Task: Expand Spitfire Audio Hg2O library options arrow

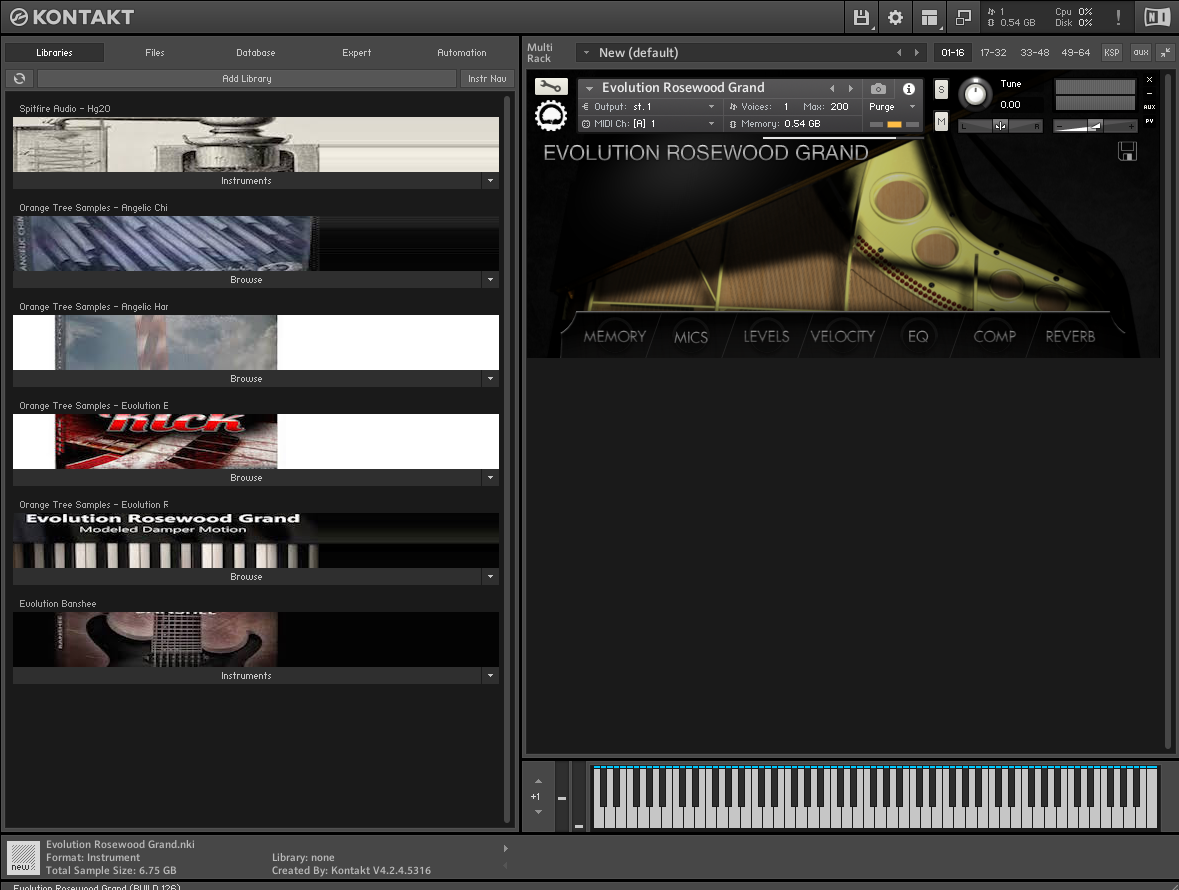Action: [x=490, y=180]
